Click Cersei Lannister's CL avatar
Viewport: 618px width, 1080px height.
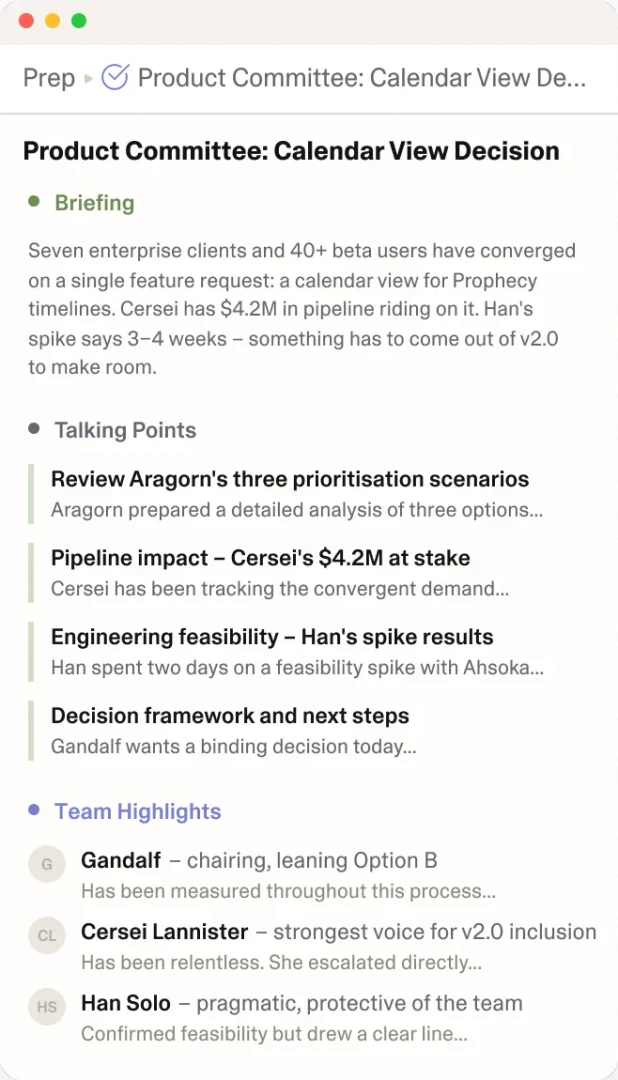pos(47,935)
